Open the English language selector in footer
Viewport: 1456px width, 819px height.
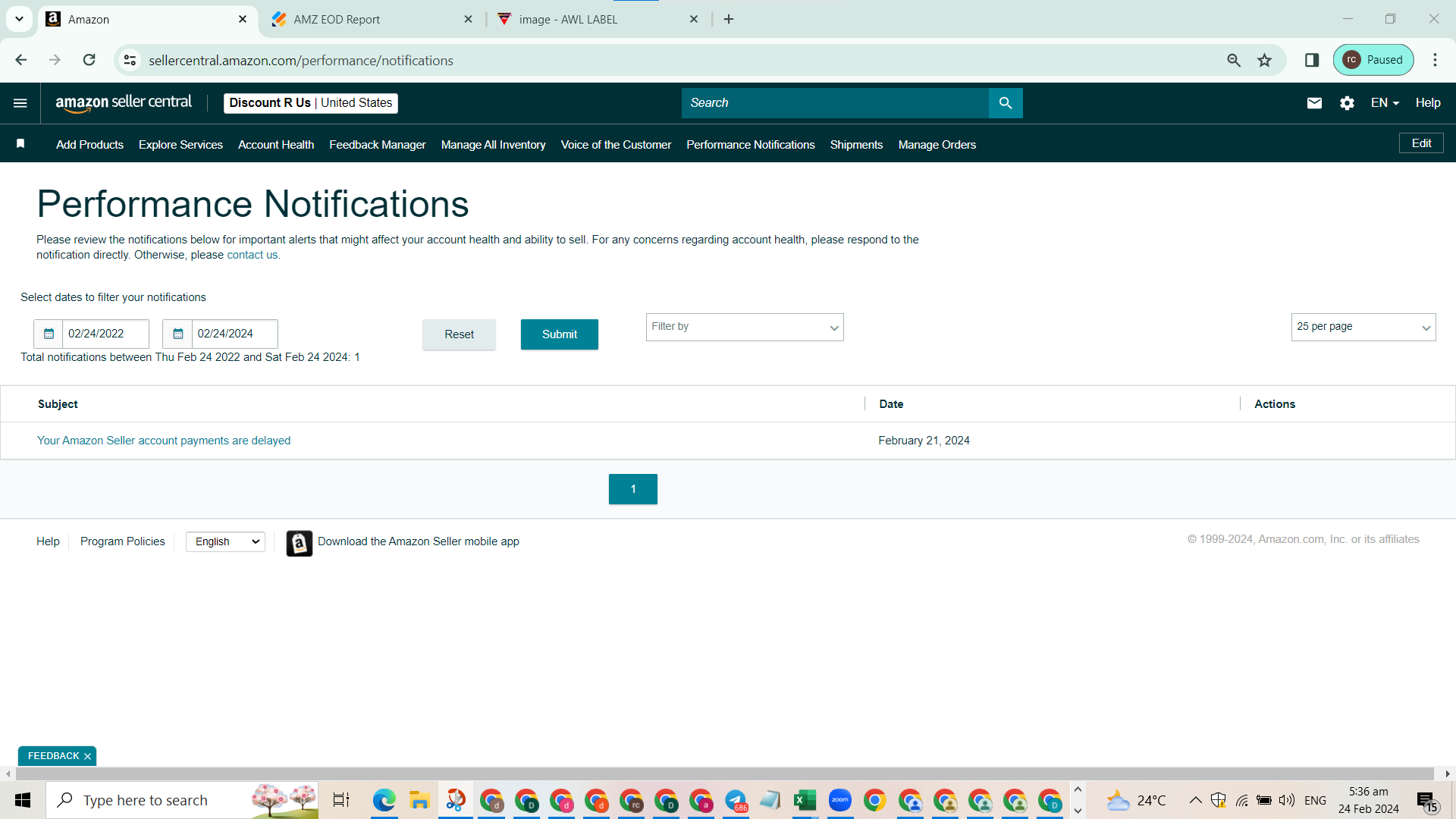tap(226, 541)
